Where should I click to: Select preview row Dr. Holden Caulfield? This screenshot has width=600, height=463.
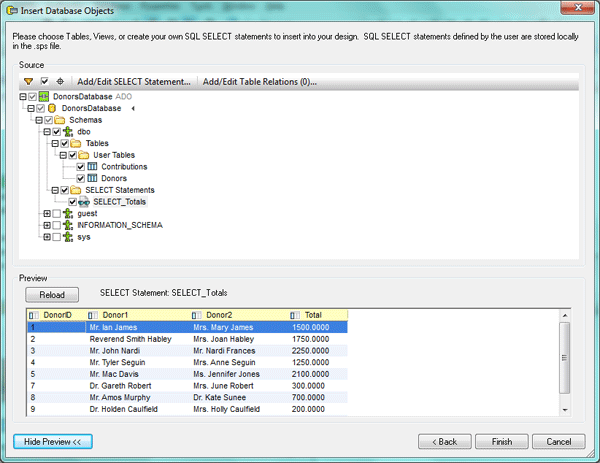coord(188,409)
